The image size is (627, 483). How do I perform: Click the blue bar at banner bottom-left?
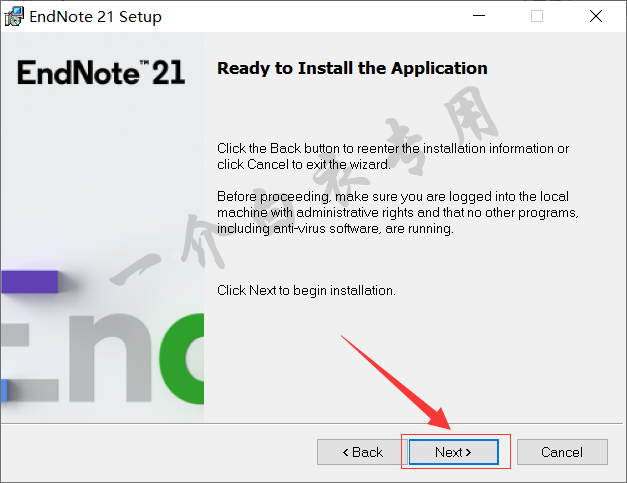click(x=4, y=390)
